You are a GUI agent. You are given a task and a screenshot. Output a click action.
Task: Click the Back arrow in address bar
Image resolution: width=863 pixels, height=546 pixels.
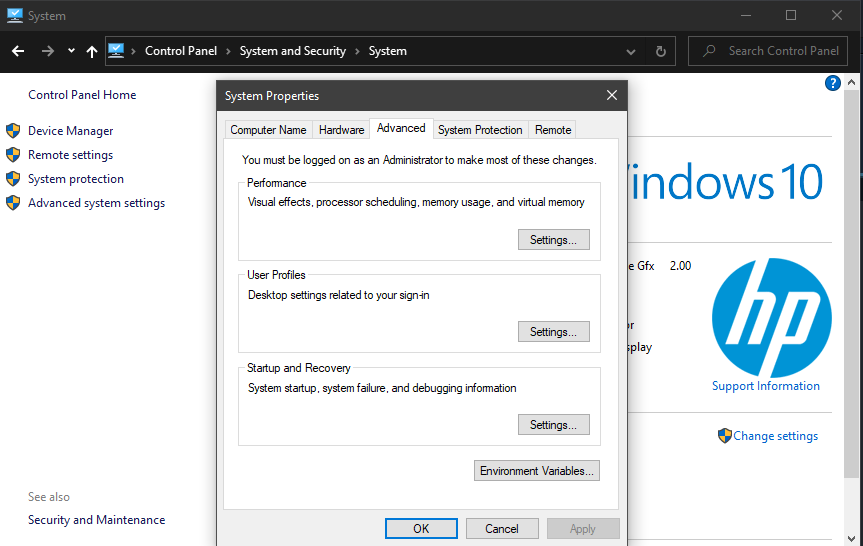click(18, 51)
